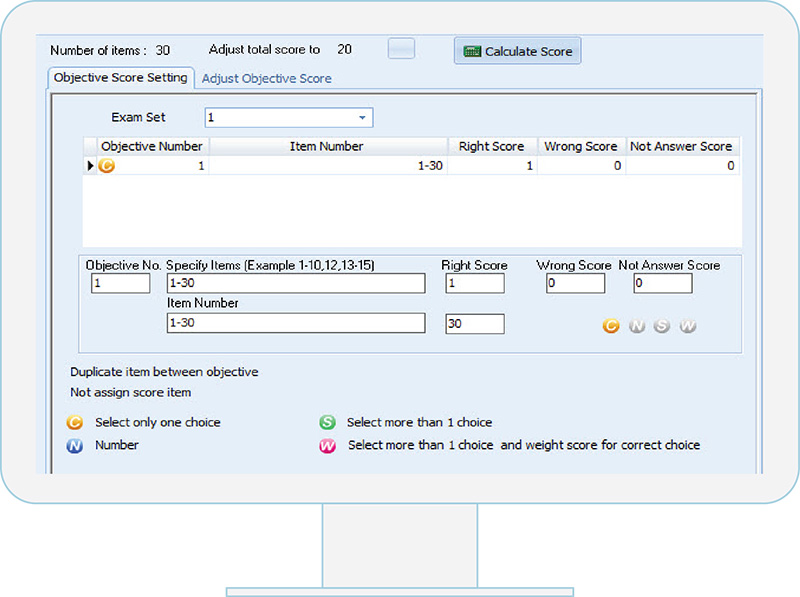
Task: Click the Wrong Score input field
Action: tap(576, 283)
